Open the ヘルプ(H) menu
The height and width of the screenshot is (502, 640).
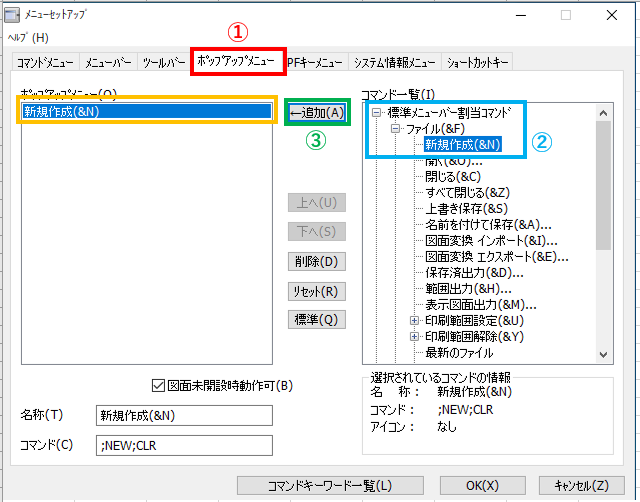[28, 38]
